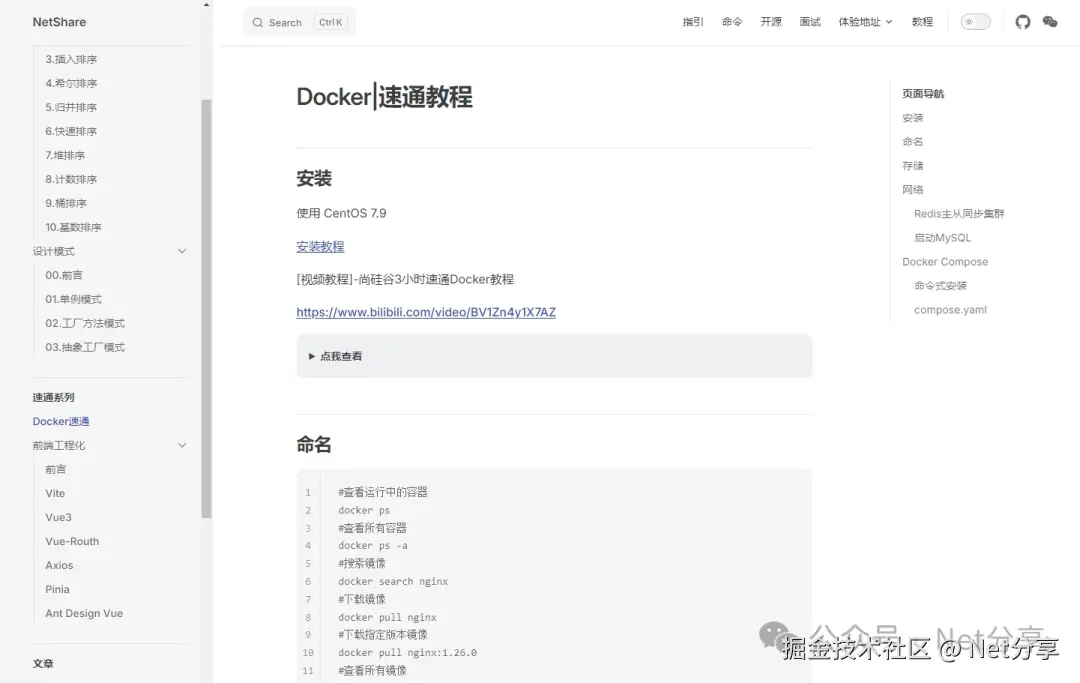Select 5.归并排序 in the sidebar

(71, 107)
